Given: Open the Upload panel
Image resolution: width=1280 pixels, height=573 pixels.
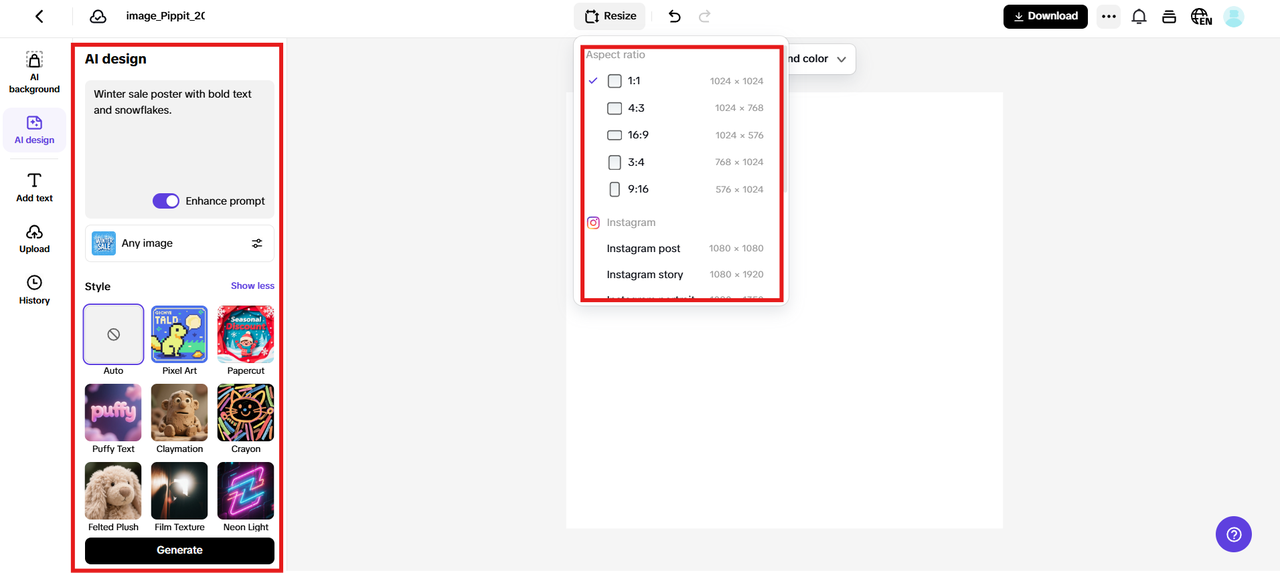Looking at the screenshot, I should (34, 238).
